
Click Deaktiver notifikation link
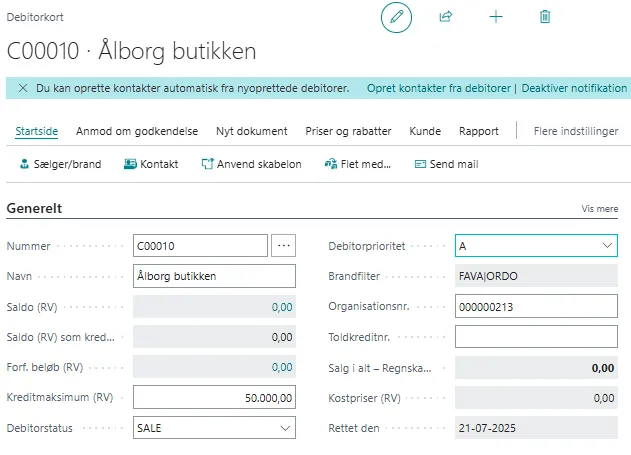pyautogui.click(x=574, y=88)
